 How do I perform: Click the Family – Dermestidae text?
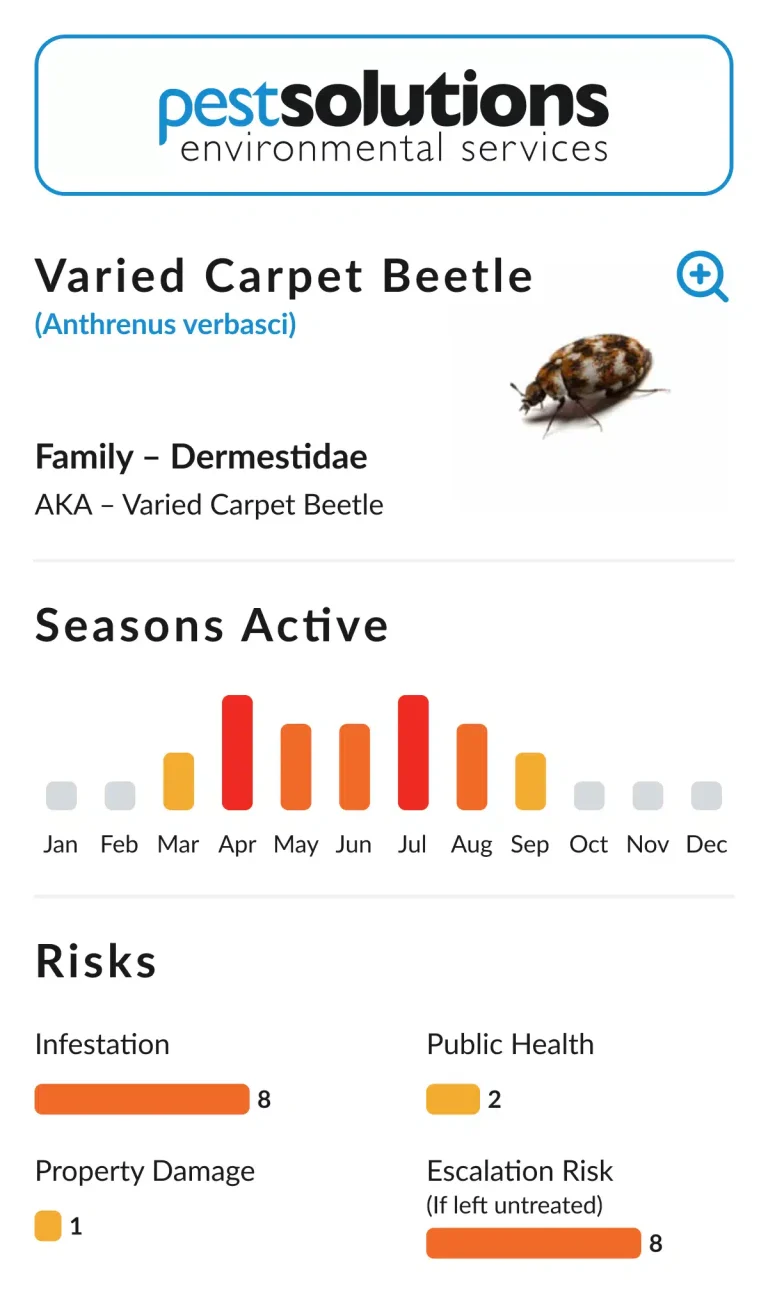(x=201, y=457)
